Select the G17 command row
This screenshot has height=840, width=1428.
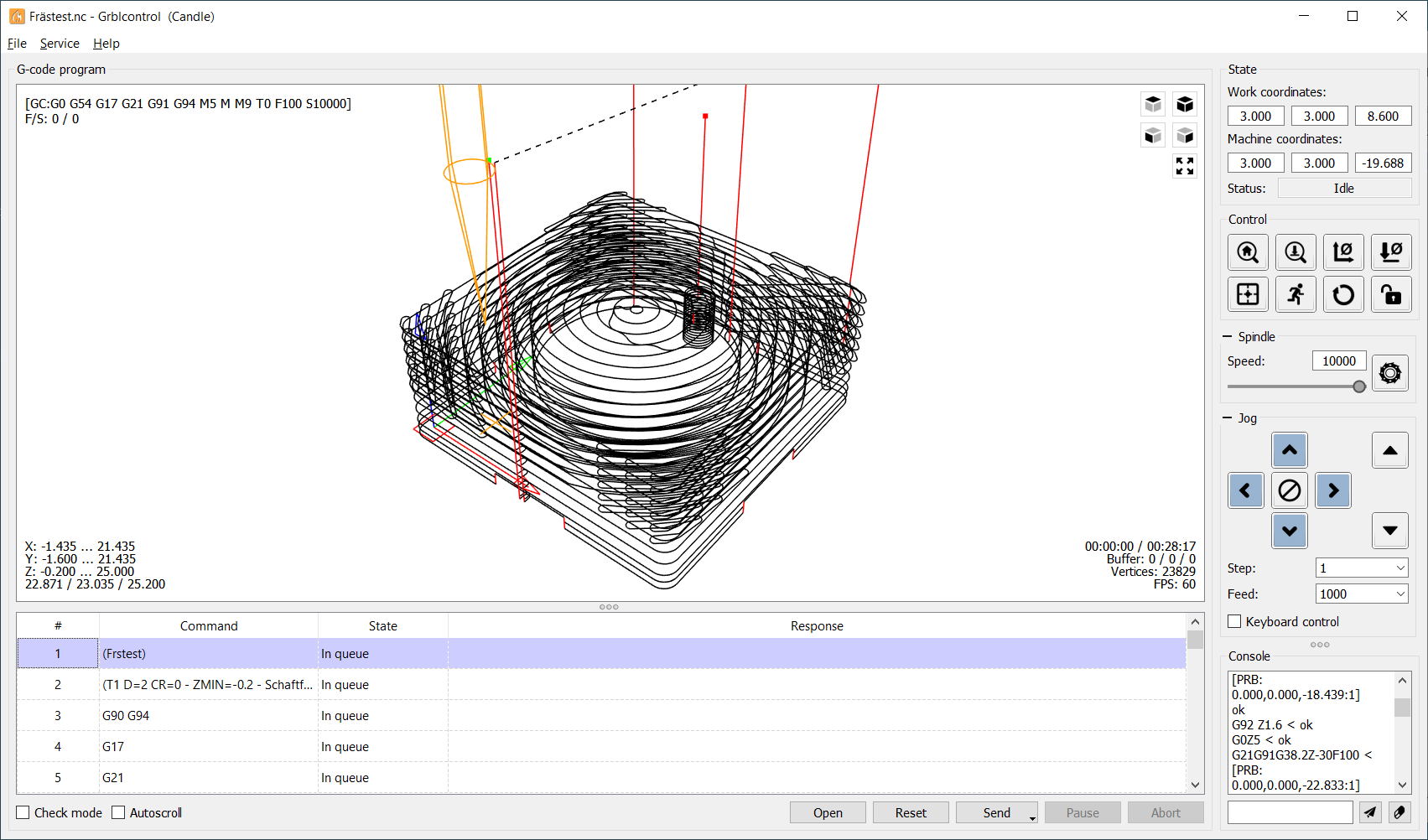(x=601, y=747)
